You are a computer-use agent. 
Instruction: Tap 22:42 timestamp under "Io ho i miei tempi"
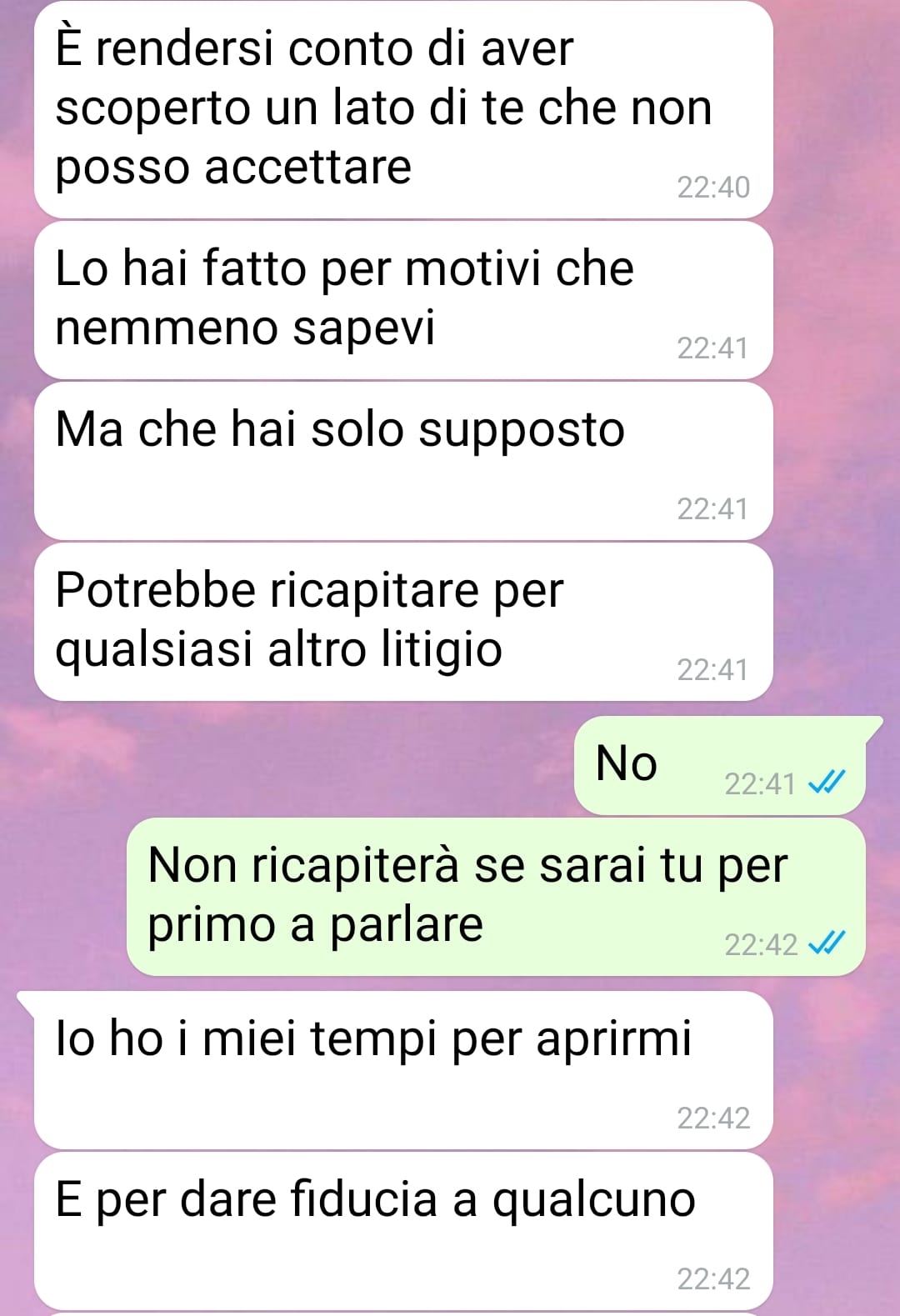(x=713, y=1118)
